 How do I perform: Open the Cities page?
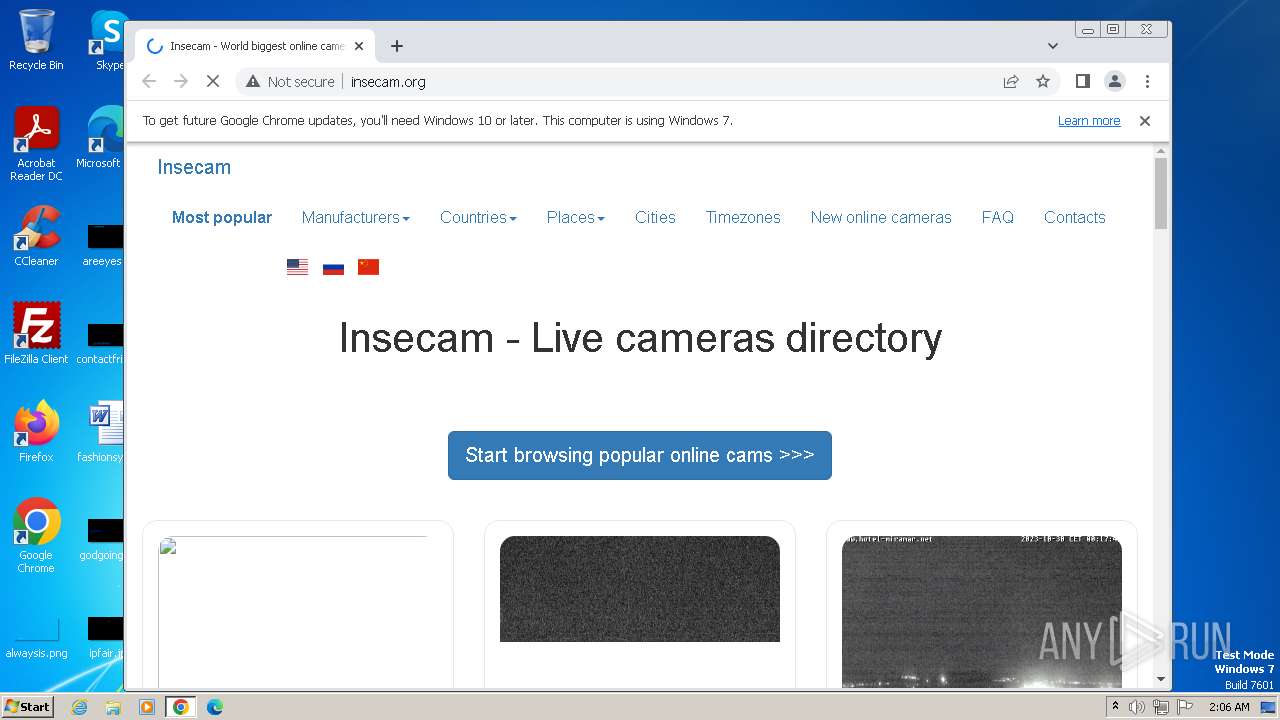655,217
